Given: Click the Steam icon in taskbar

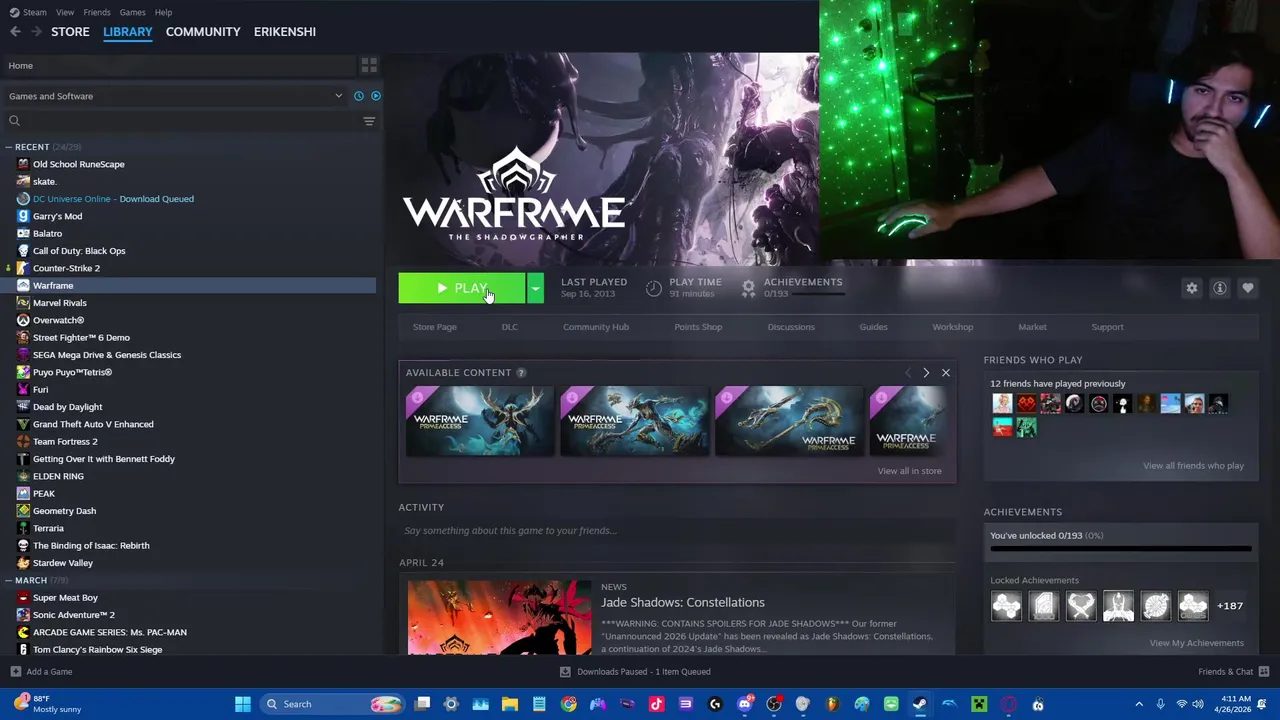Looking at the screenshot, I should 920,704.
